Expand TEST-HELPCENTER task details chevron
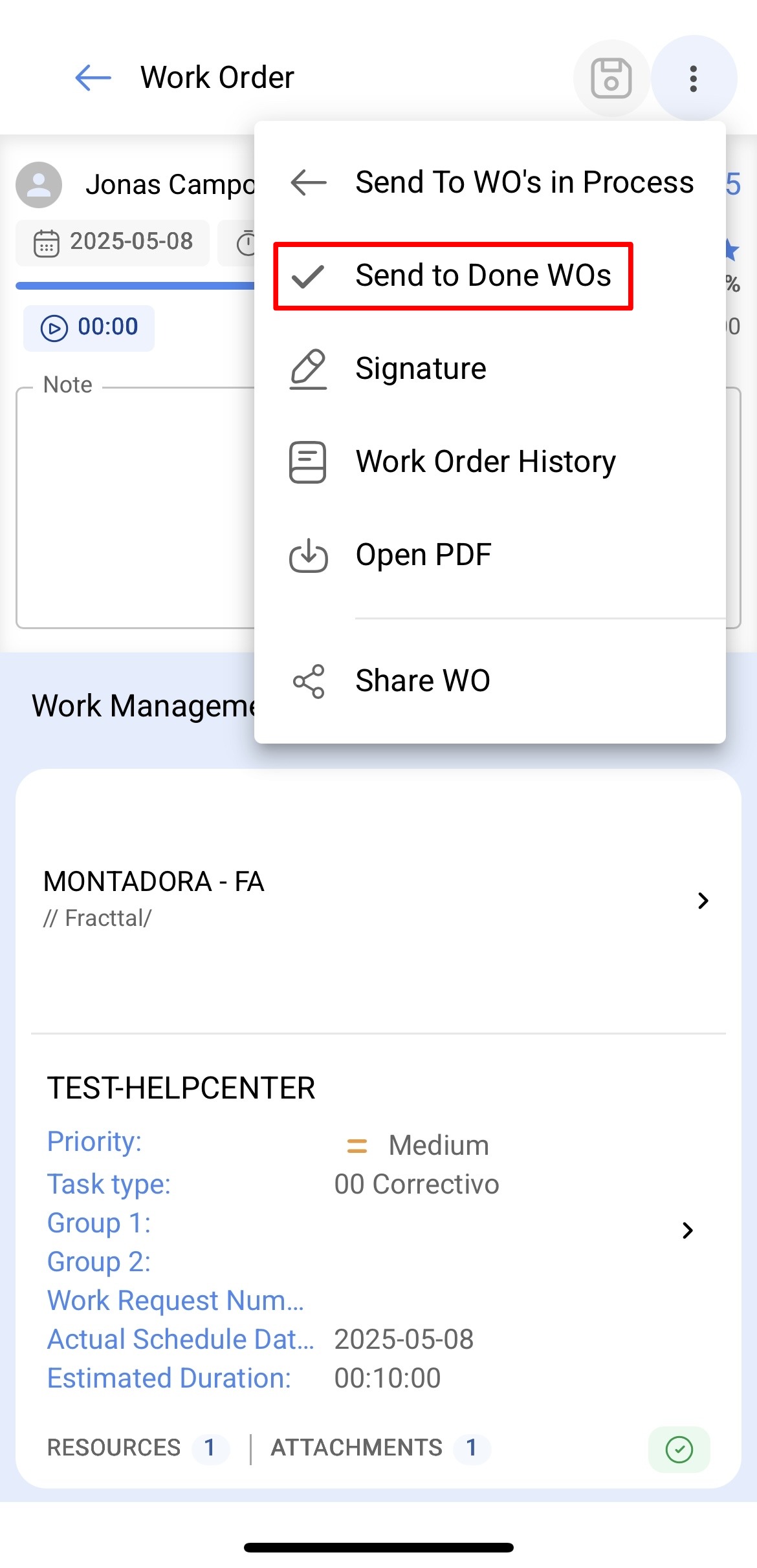Image resolution: width=757 pixels, height=1568 pixels. coord(687,1230)
